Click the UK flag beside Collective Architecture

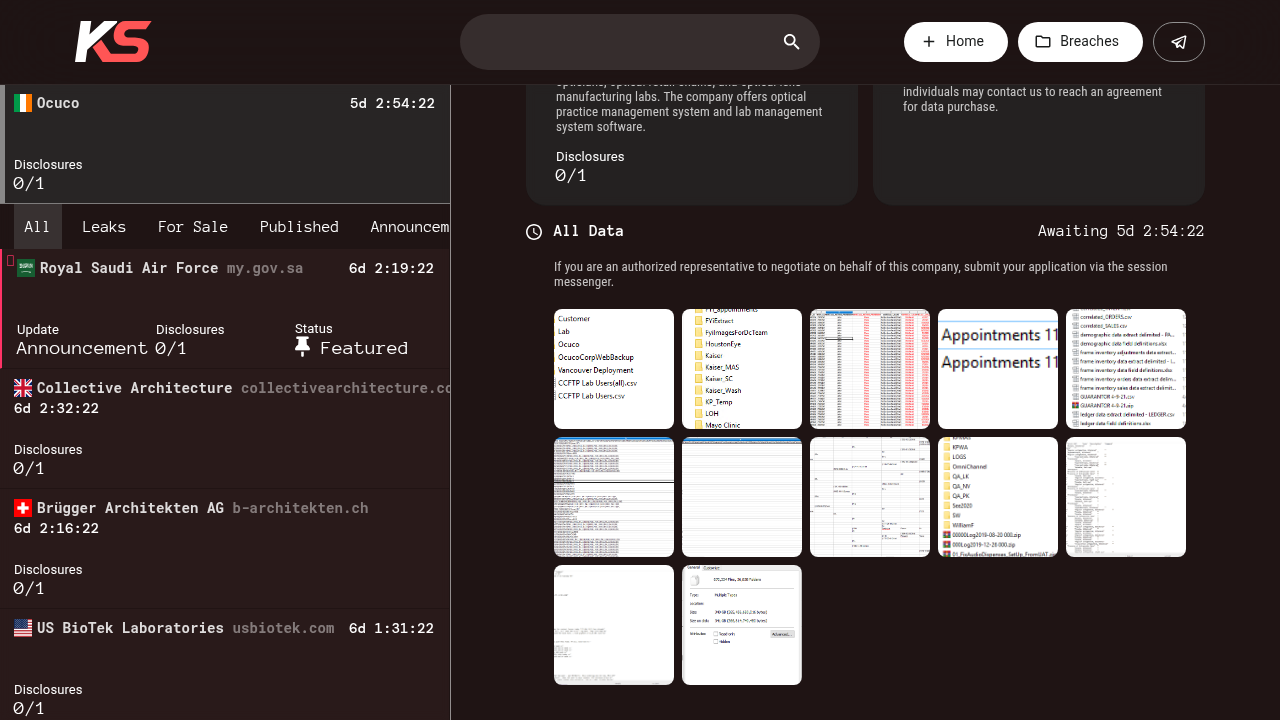pyautogui.click(x=23, y=388)
